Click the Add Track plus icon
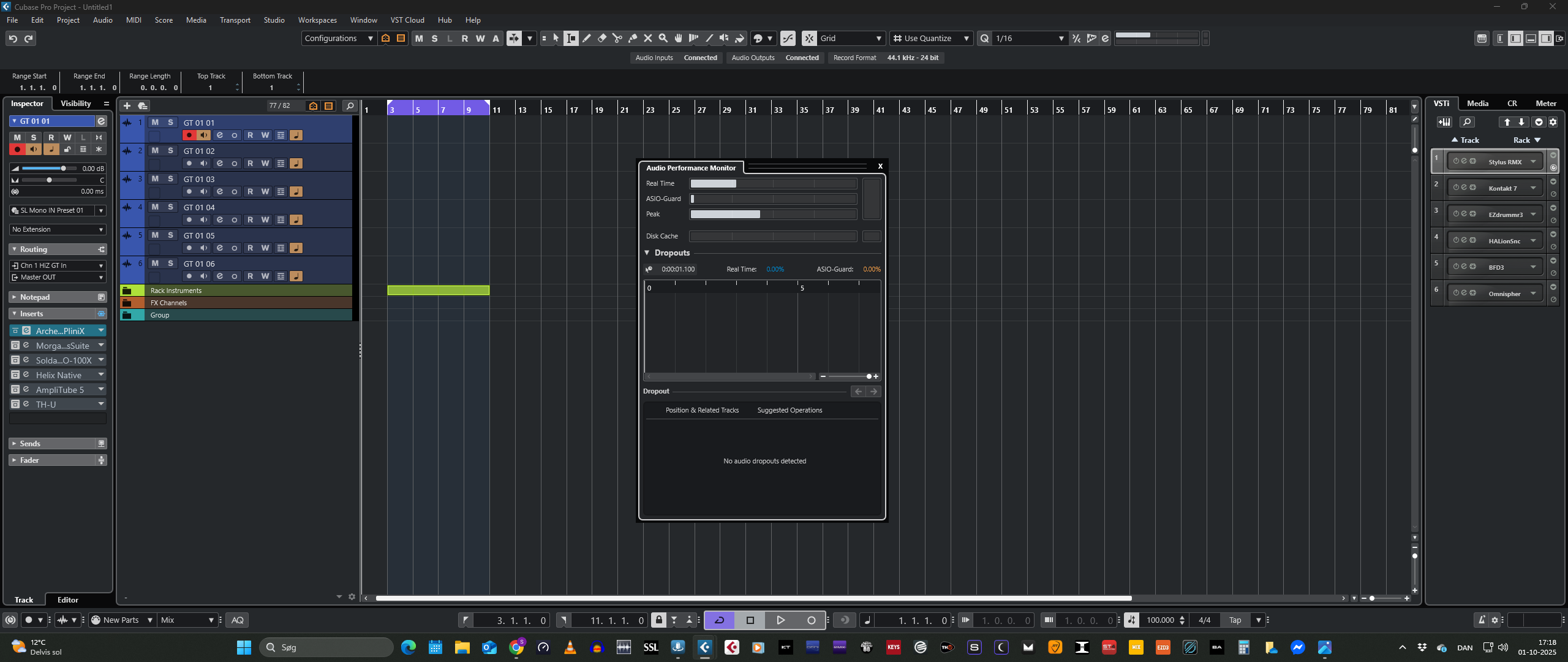1568x662 pixels. [127, 105]
